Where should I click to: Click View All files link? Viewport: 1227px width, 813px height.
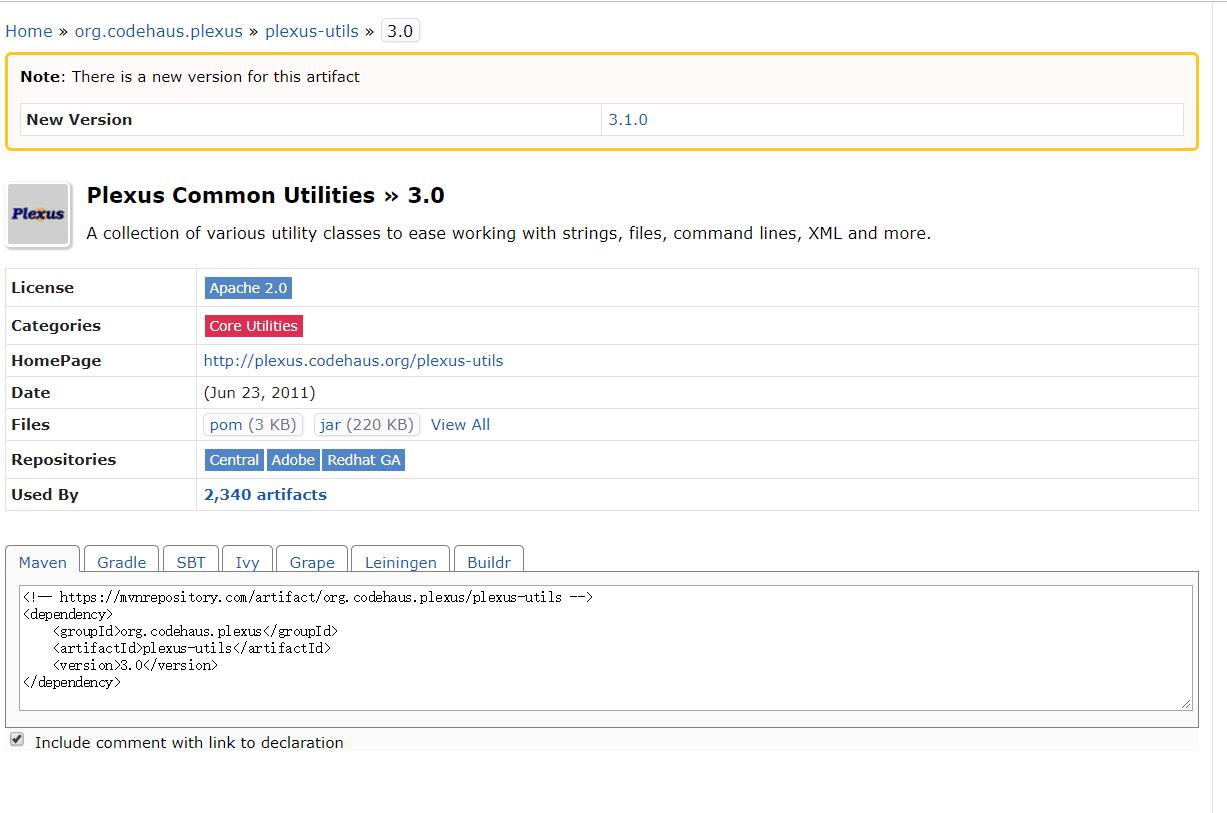(x=460, y=425)
